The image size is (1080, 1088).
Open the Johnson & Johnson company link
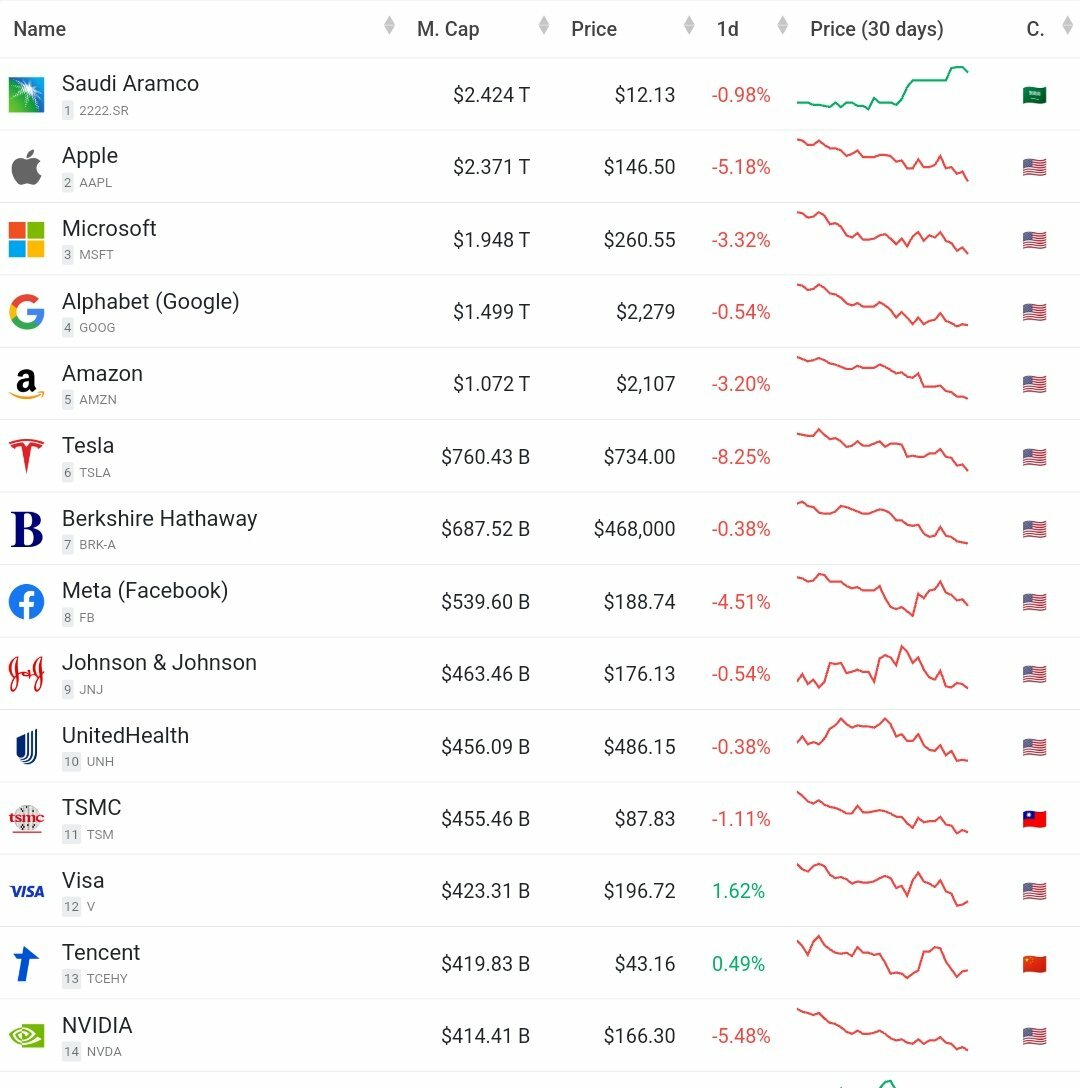tap(159, 663)
